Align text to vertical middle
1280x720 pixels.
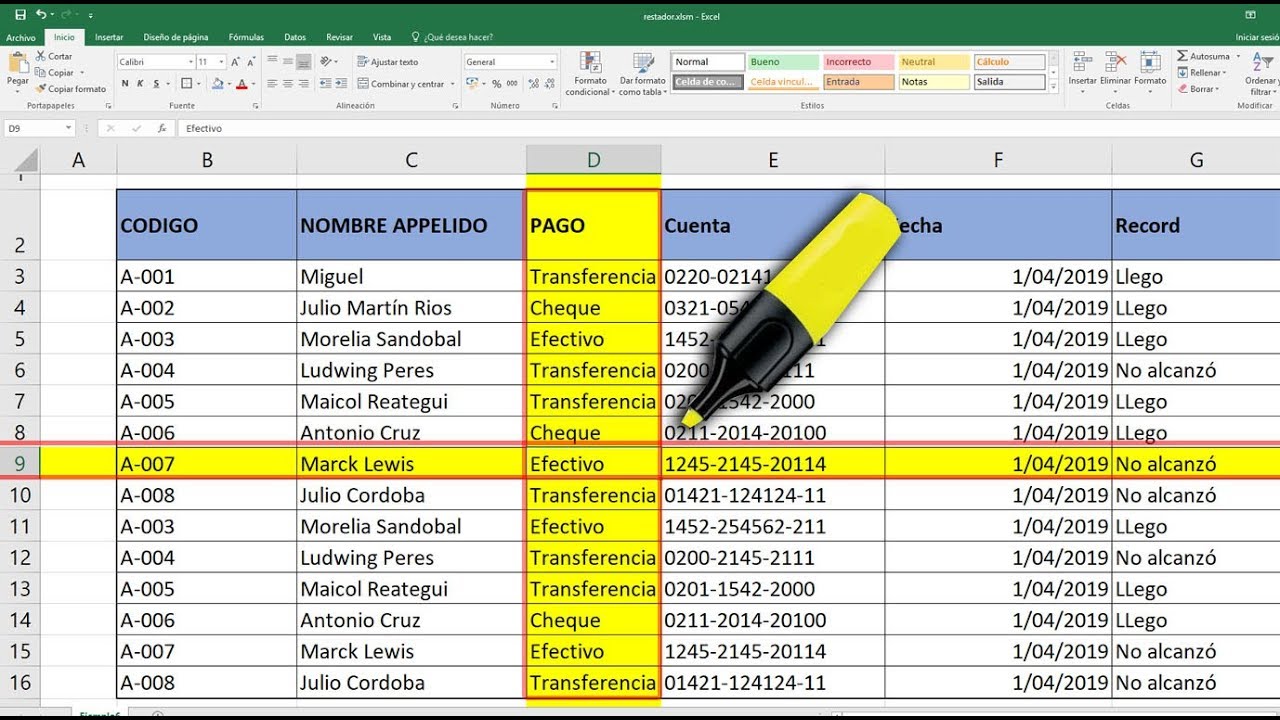tap(288, 62)
